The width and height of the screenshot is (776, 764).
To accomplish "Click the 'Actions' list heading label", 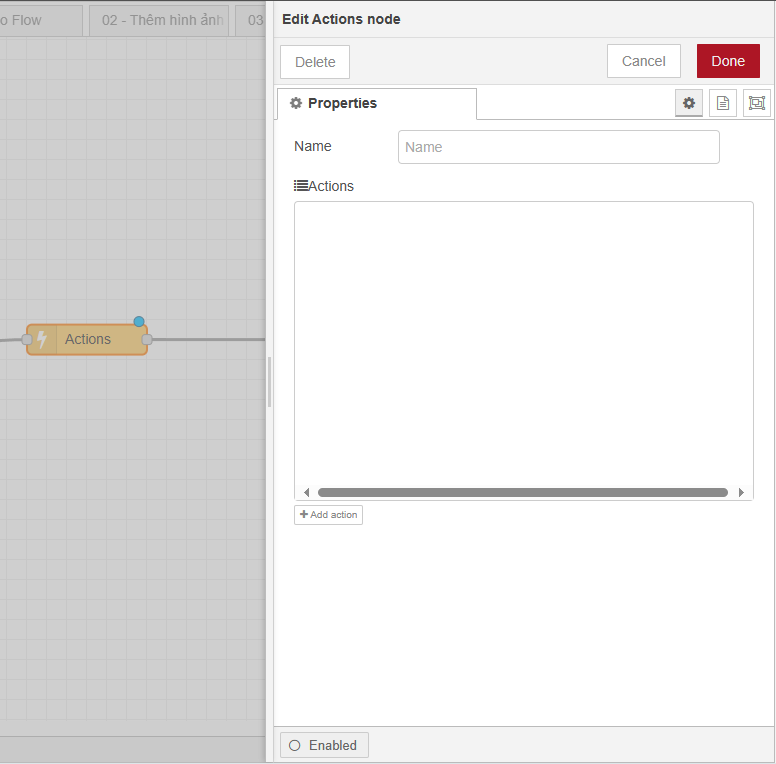I will 324,186.
